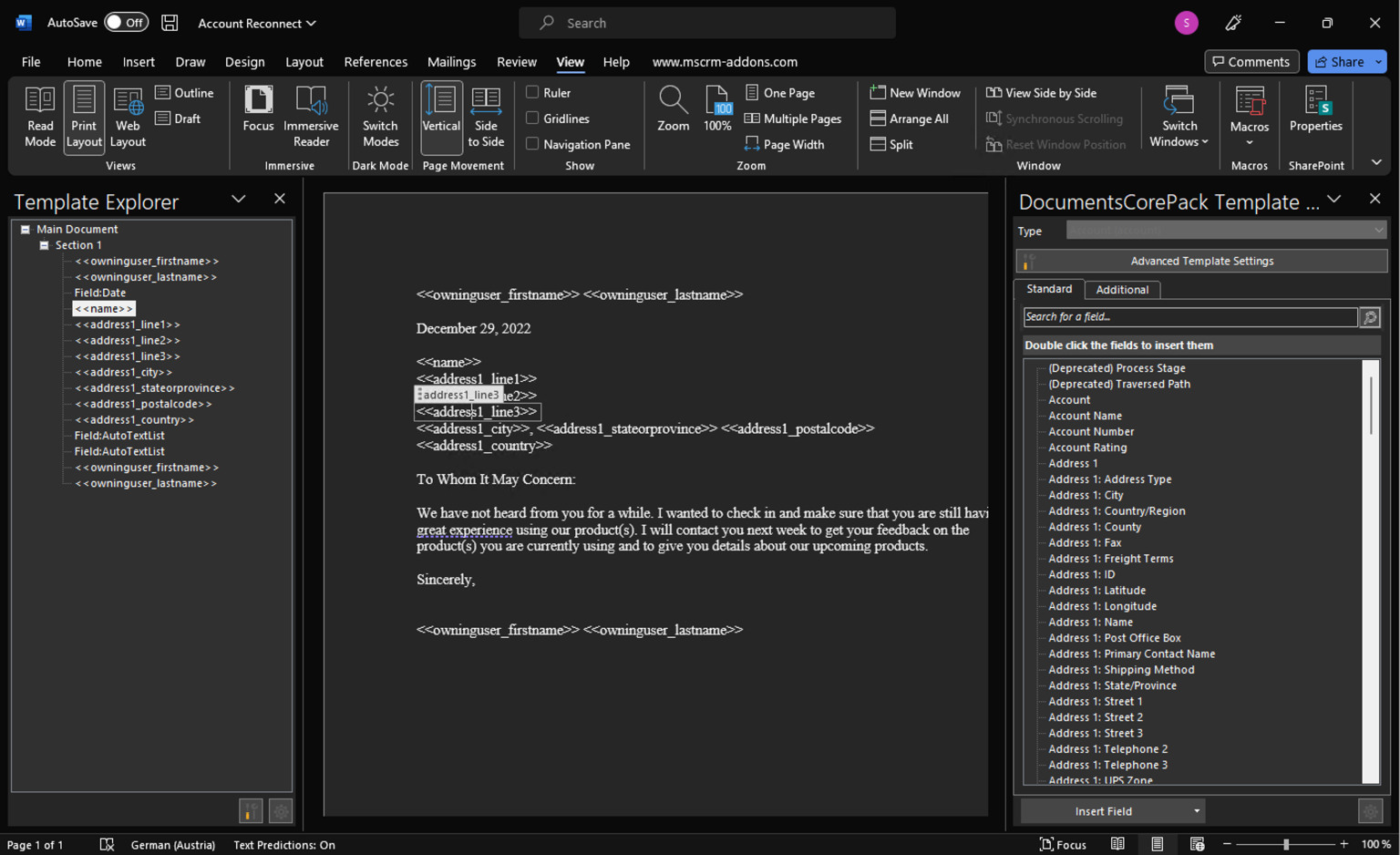Open the Macros panel
Screen dimensions: 1400x855
click(1250, 117)
